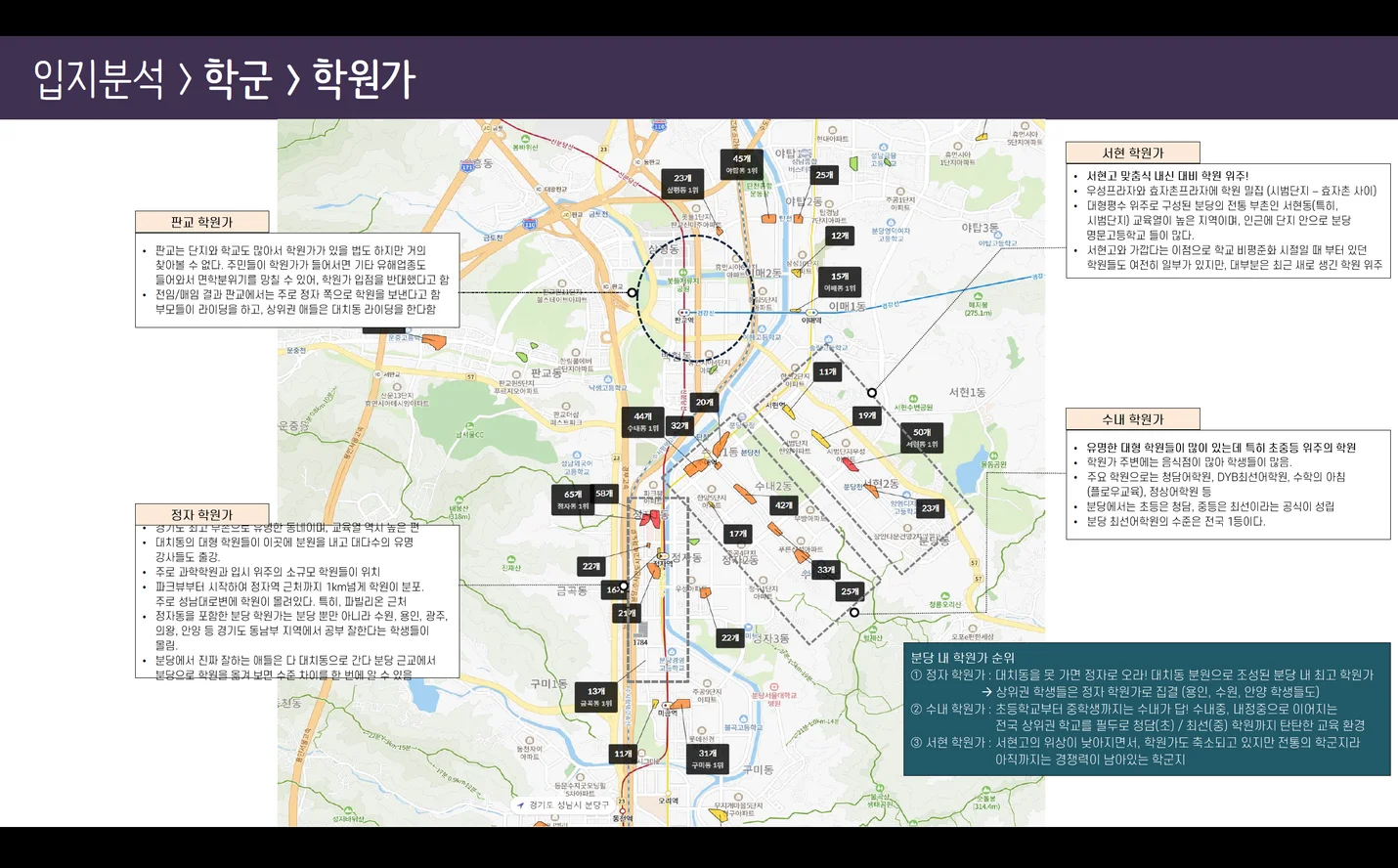Click the 17개 map label
This screenshot has height=868, width=1398.
pyautogui.click(x=738, y=534)
